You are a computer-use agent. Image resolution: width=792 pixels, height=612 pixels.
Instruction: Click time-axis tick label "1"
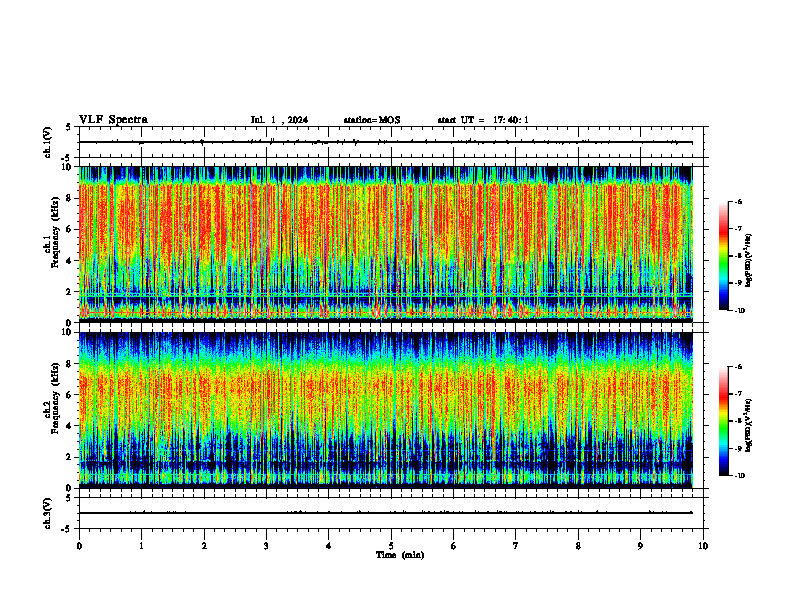click(141, 546)
